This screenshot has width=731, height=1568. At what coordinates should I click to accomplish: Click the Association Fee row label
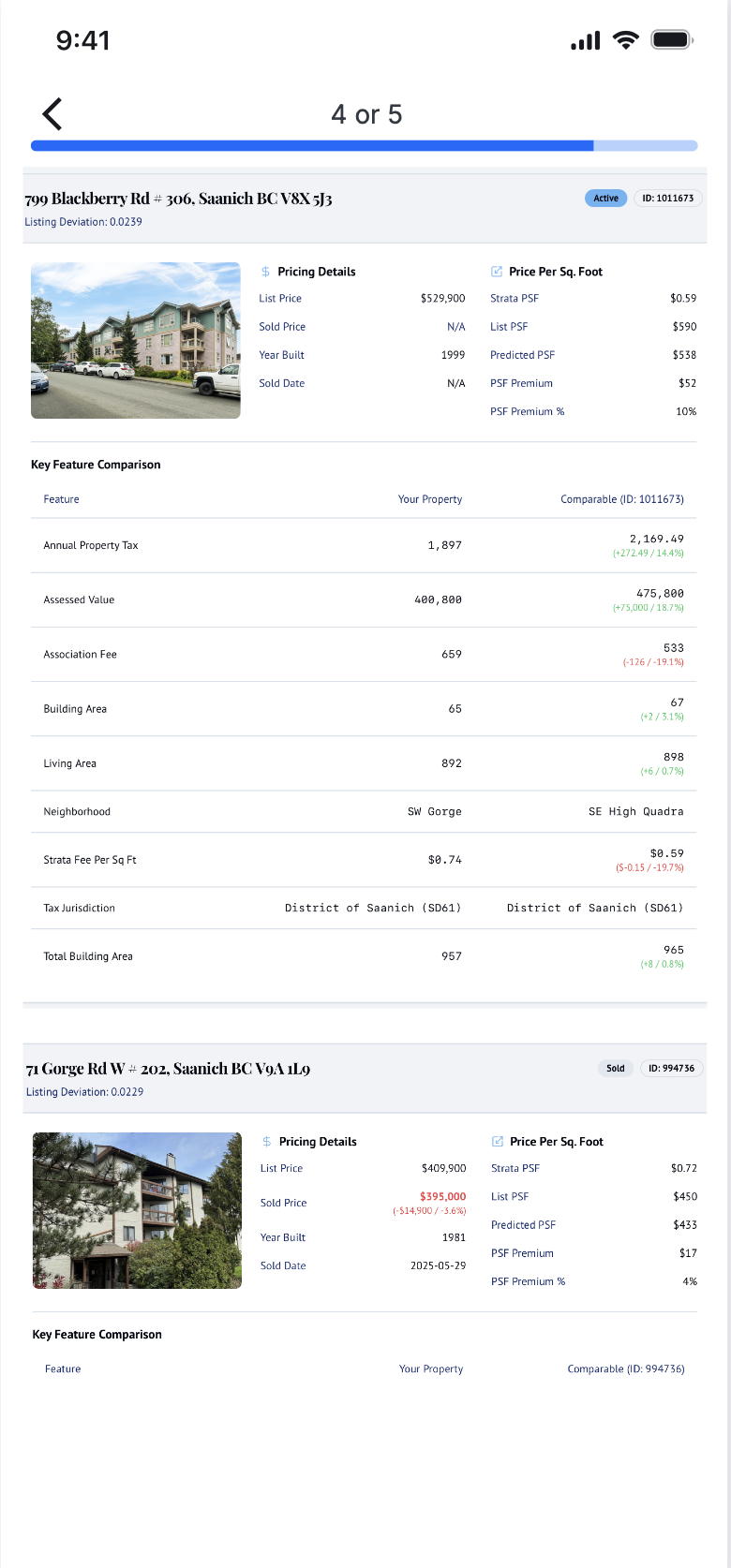81,655
